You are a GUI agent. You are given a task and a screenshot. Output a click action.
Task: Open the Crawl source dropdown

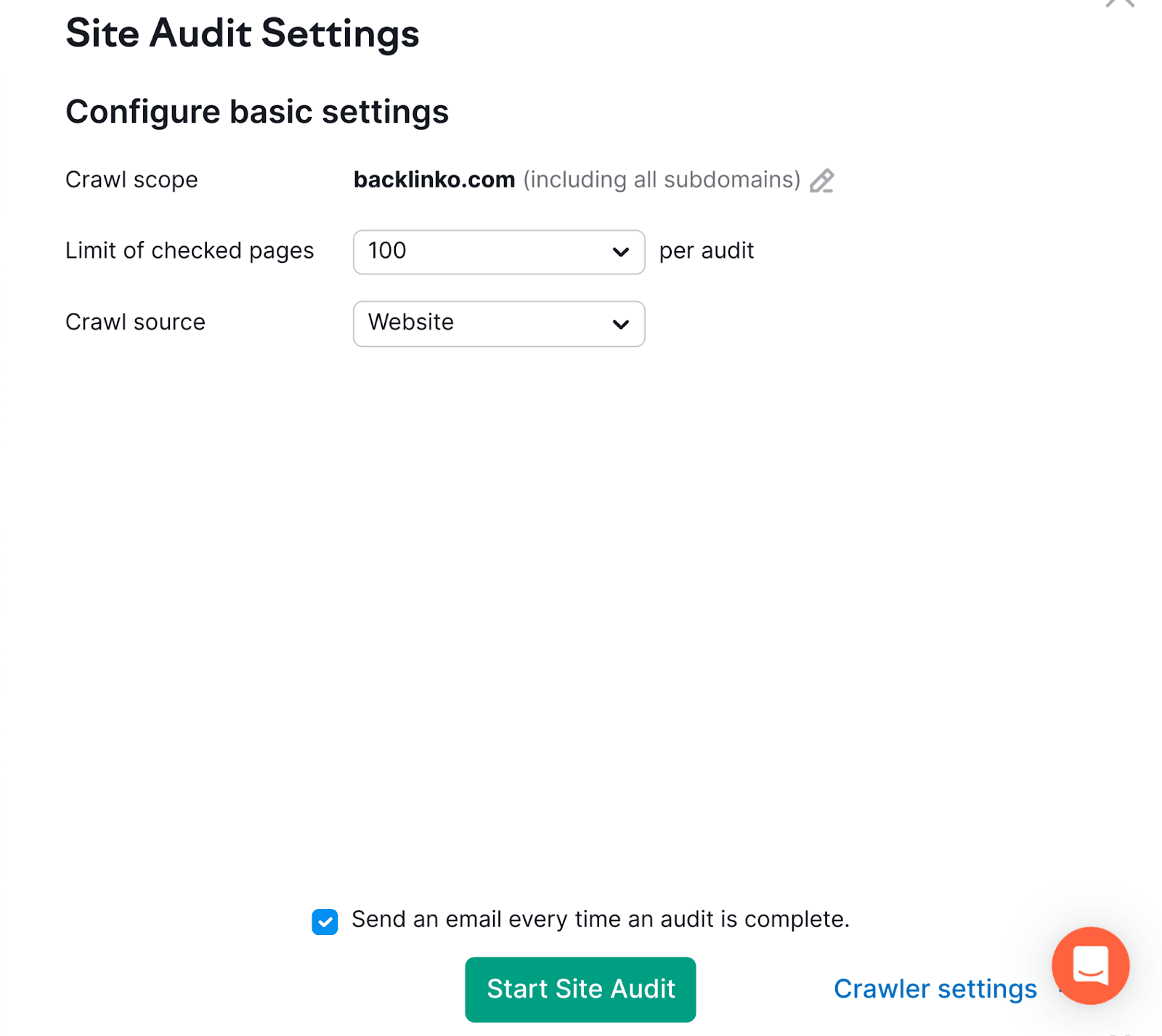tap(499, 324)
